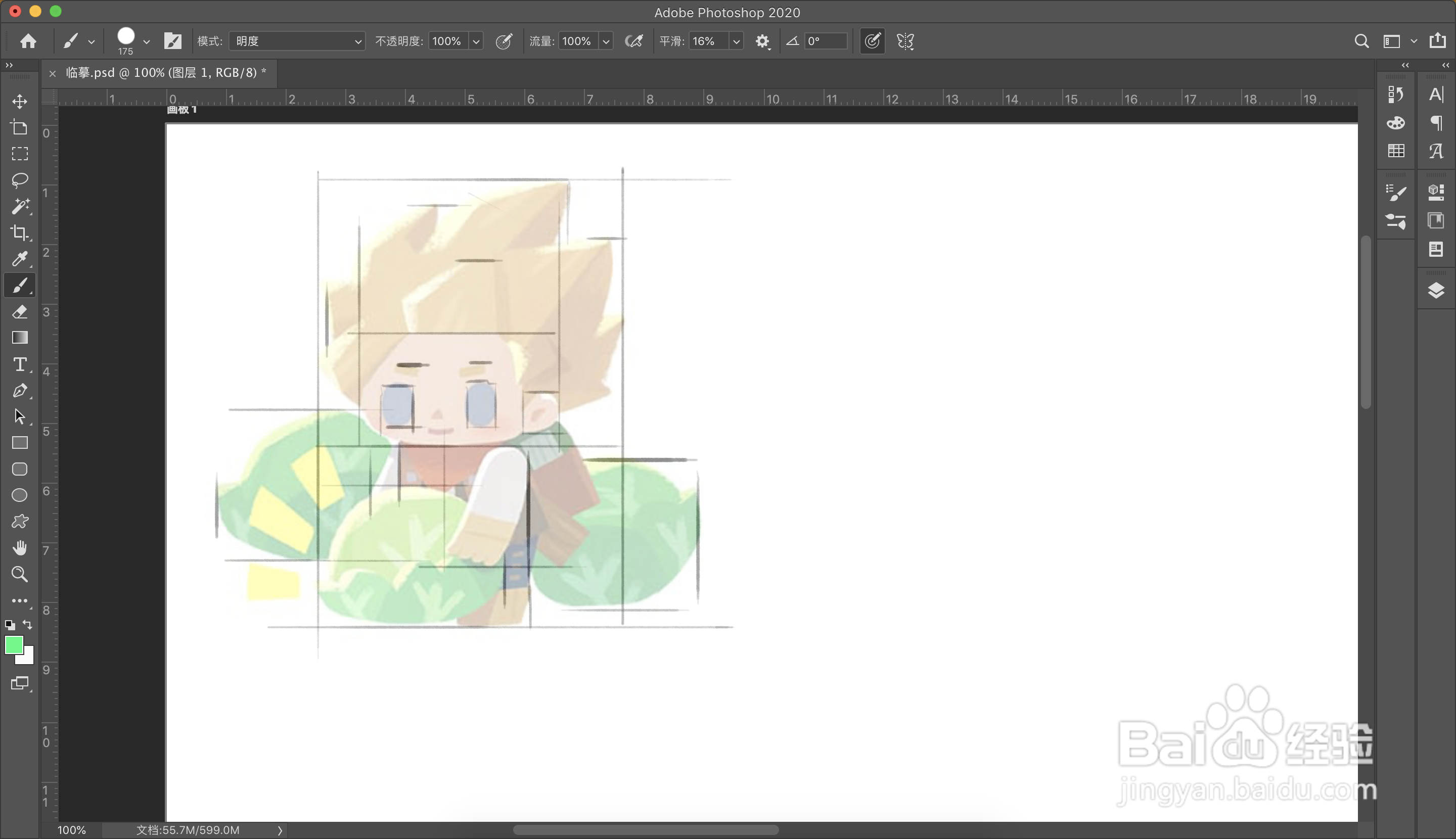Select the Lasso tool
This screenshot has height=839, width=1456.
[20, 180]
